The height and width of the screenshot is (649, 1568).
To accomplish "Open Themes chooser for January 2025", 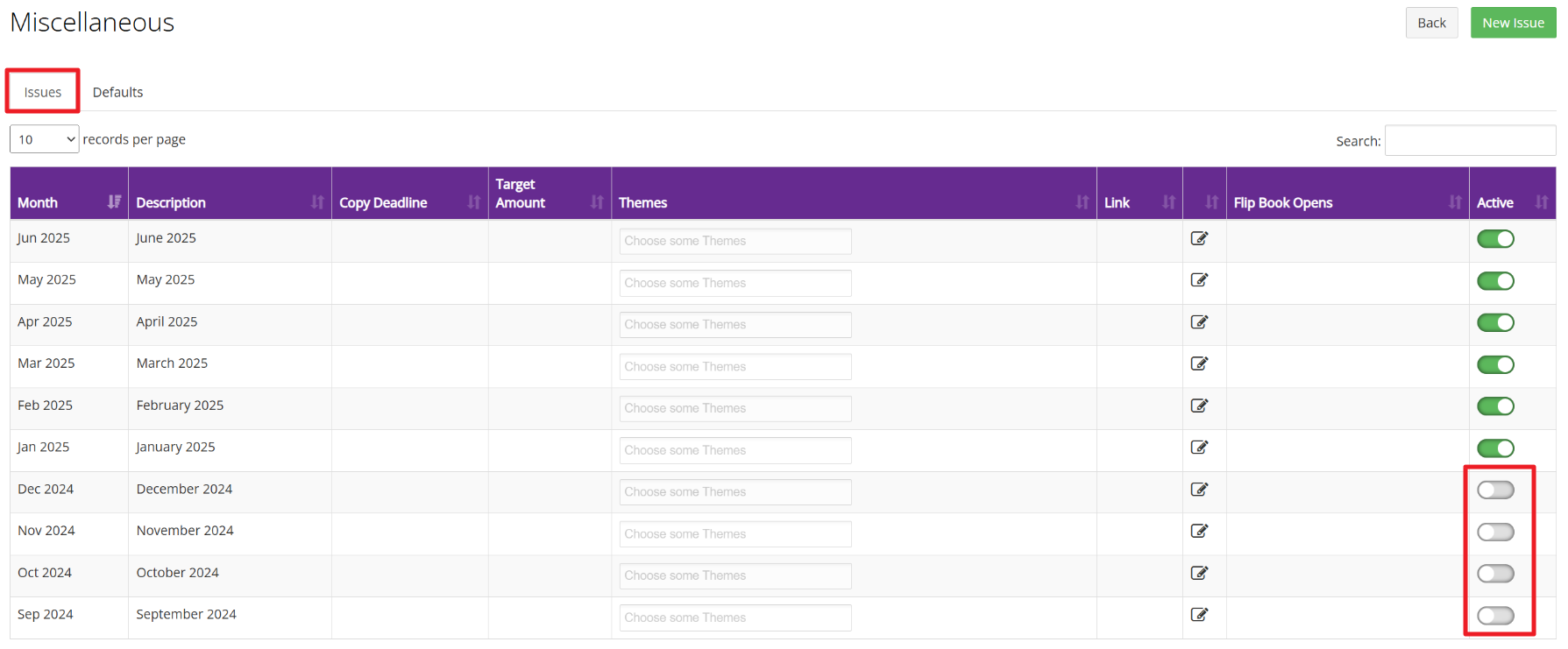I will tap(735, 450).
